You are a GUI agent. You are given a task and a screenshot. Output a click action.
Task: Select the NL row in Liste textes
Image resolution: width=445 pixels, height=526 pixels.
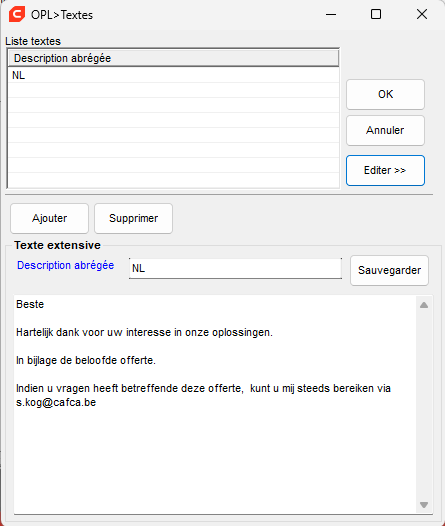pyautogui.click(x=173, y=75)
